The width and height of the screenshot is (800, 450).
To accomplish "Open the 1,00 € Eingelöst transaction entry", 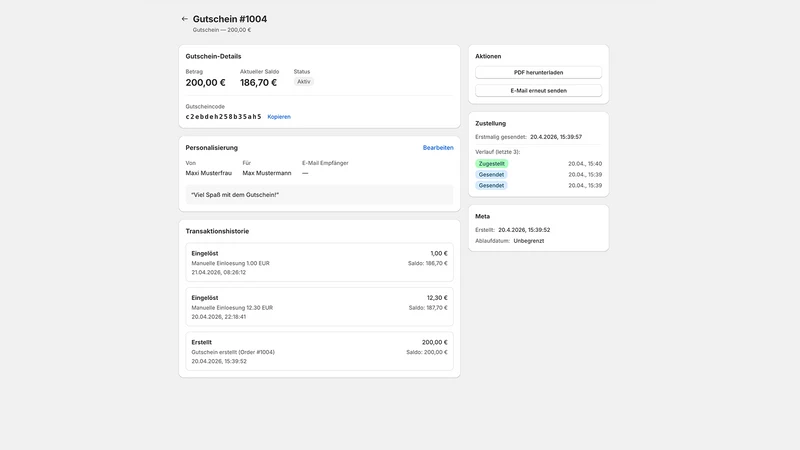I will [319, 262].
